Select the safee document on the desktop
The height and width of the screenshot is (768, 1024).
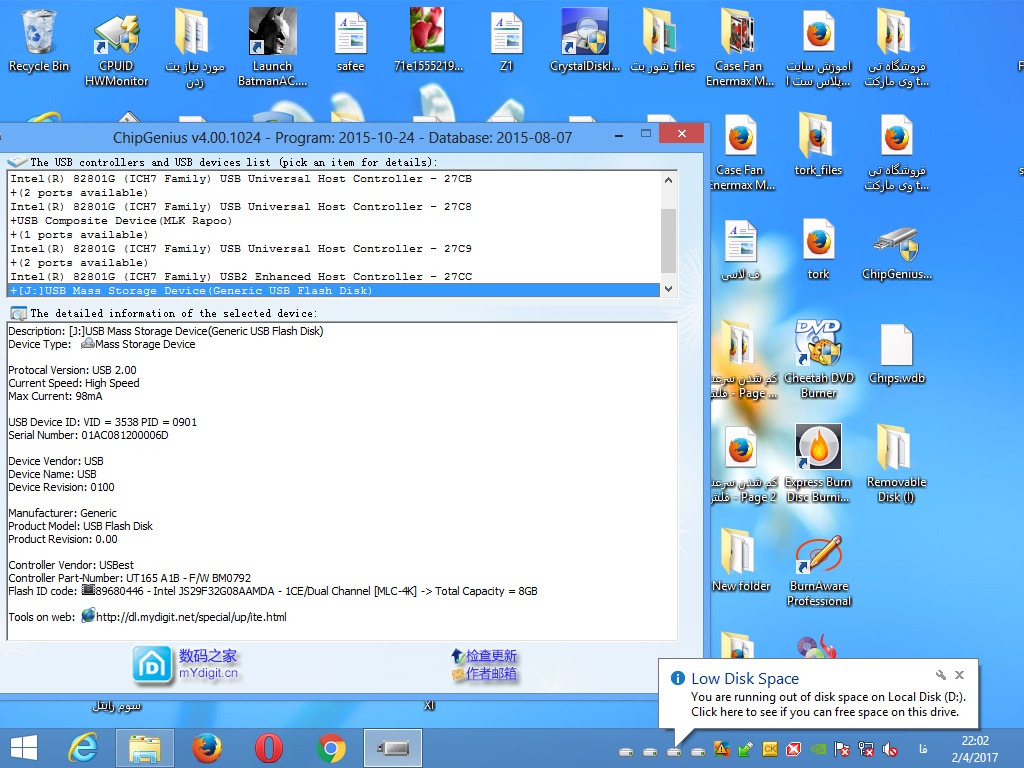coord(351,40)
